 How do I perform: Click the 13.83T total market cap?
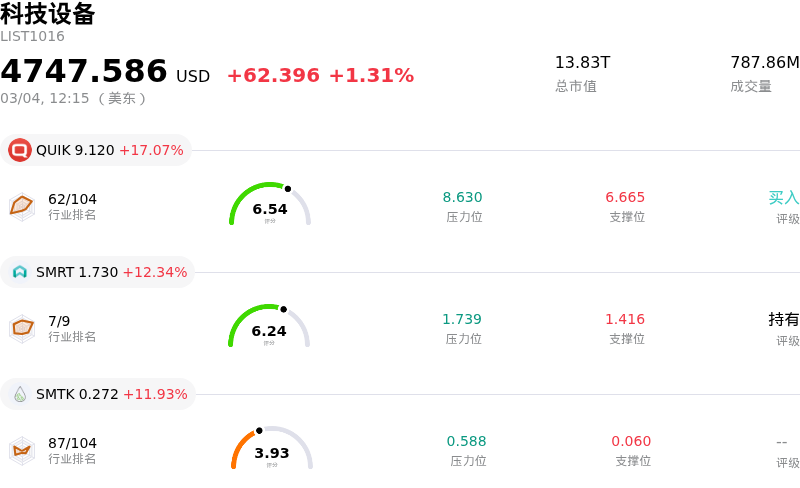tap(582, 63)
